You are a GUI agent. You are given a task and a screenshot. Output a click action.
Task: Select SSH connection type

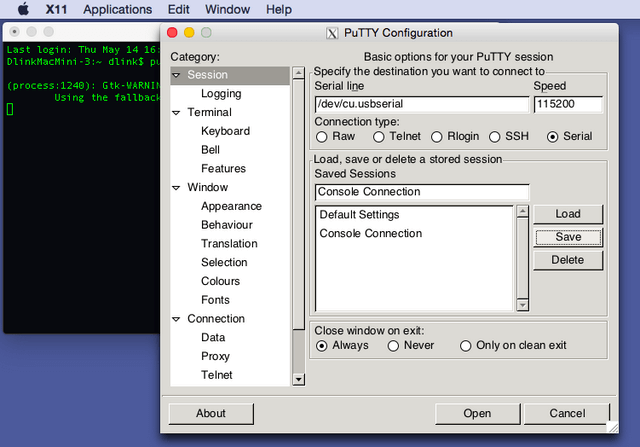click(x=495, y=137)
